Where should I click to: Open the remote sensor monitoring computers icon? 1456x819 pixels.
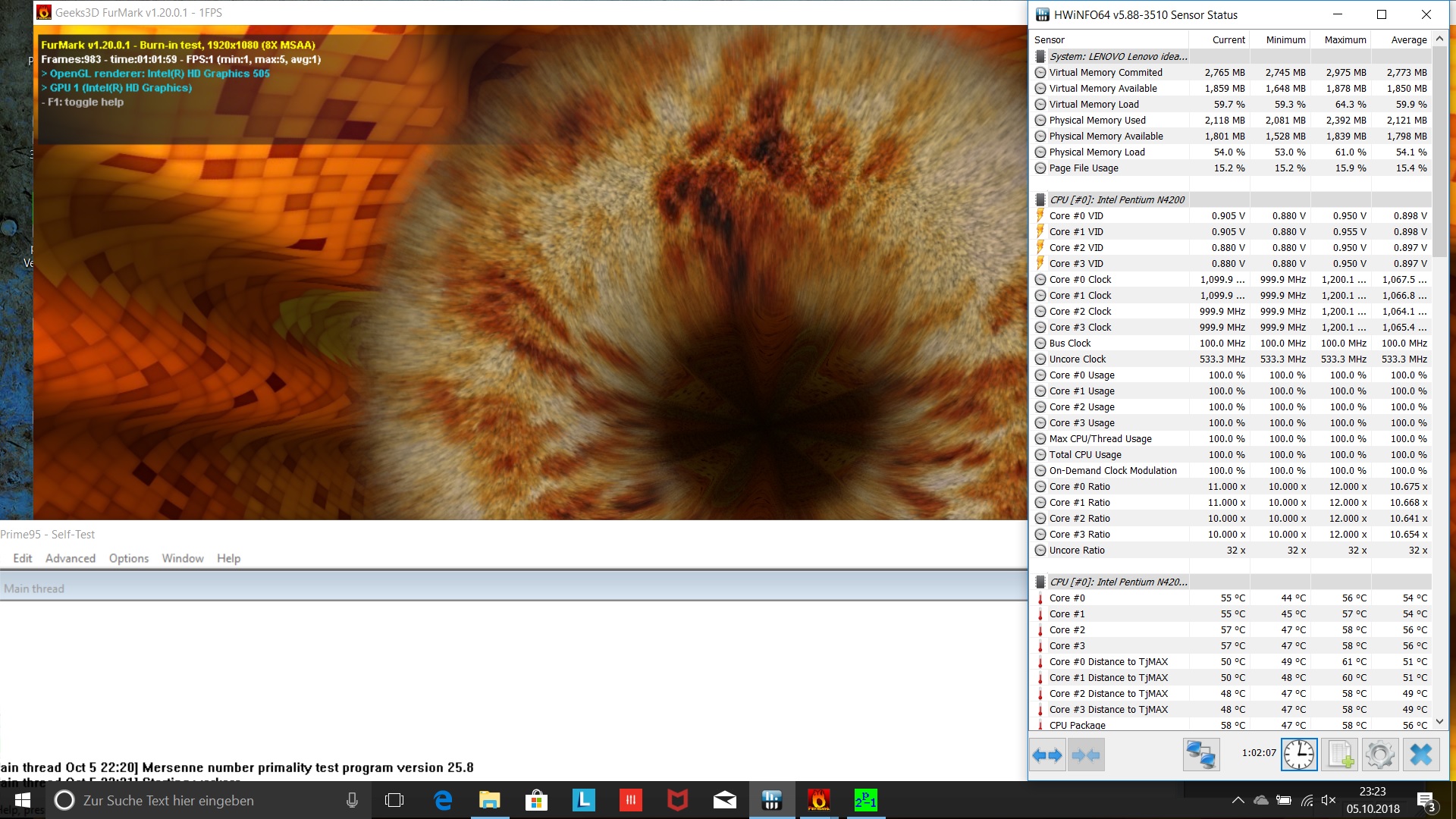click(1201, 755)
